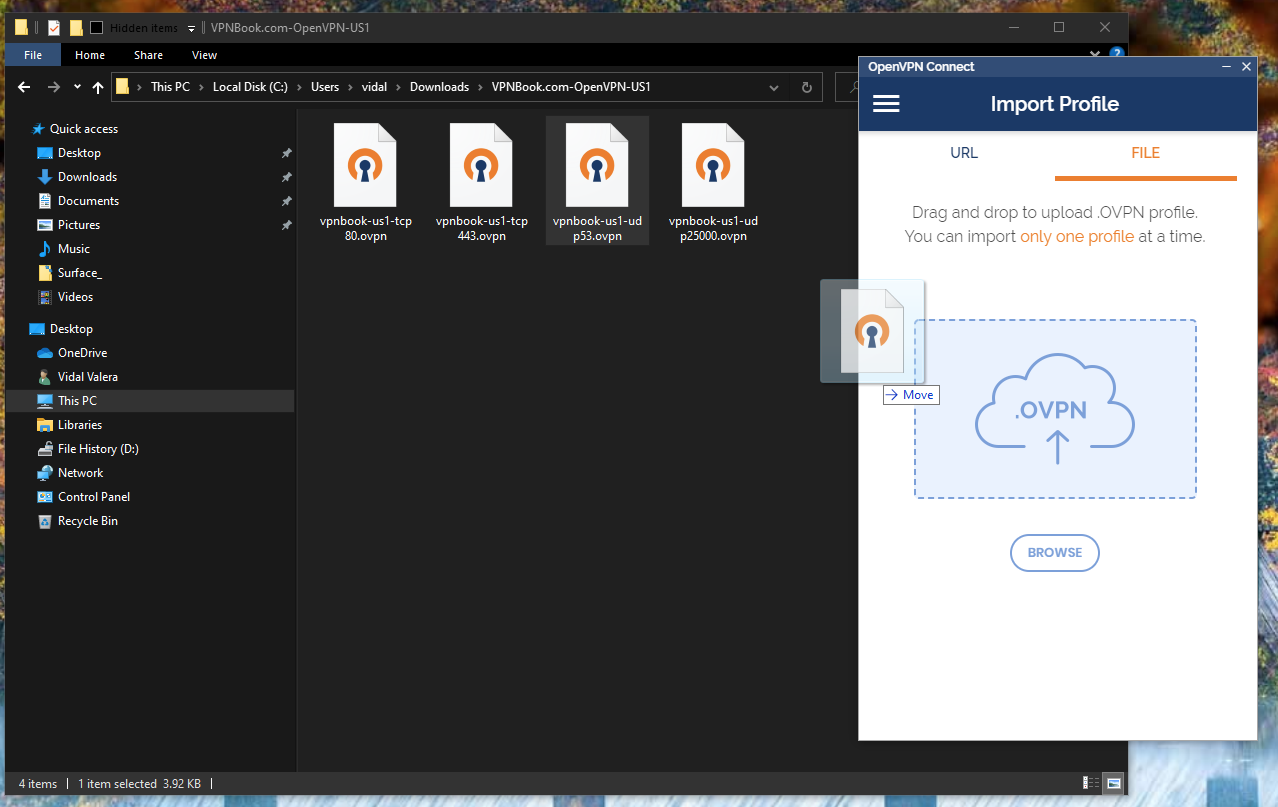1278x807 pixels.
Task: Open the File menu tab
Action: (33, 55)
